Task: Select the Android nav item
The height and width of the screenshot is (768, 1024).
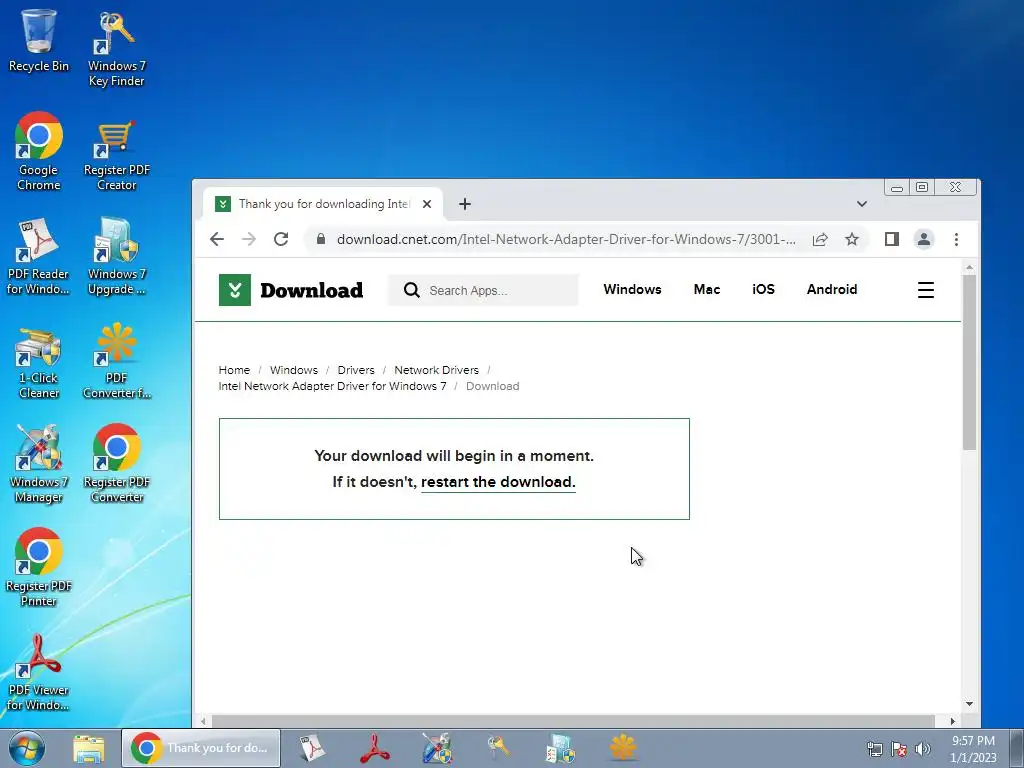Action: (831, 289)
